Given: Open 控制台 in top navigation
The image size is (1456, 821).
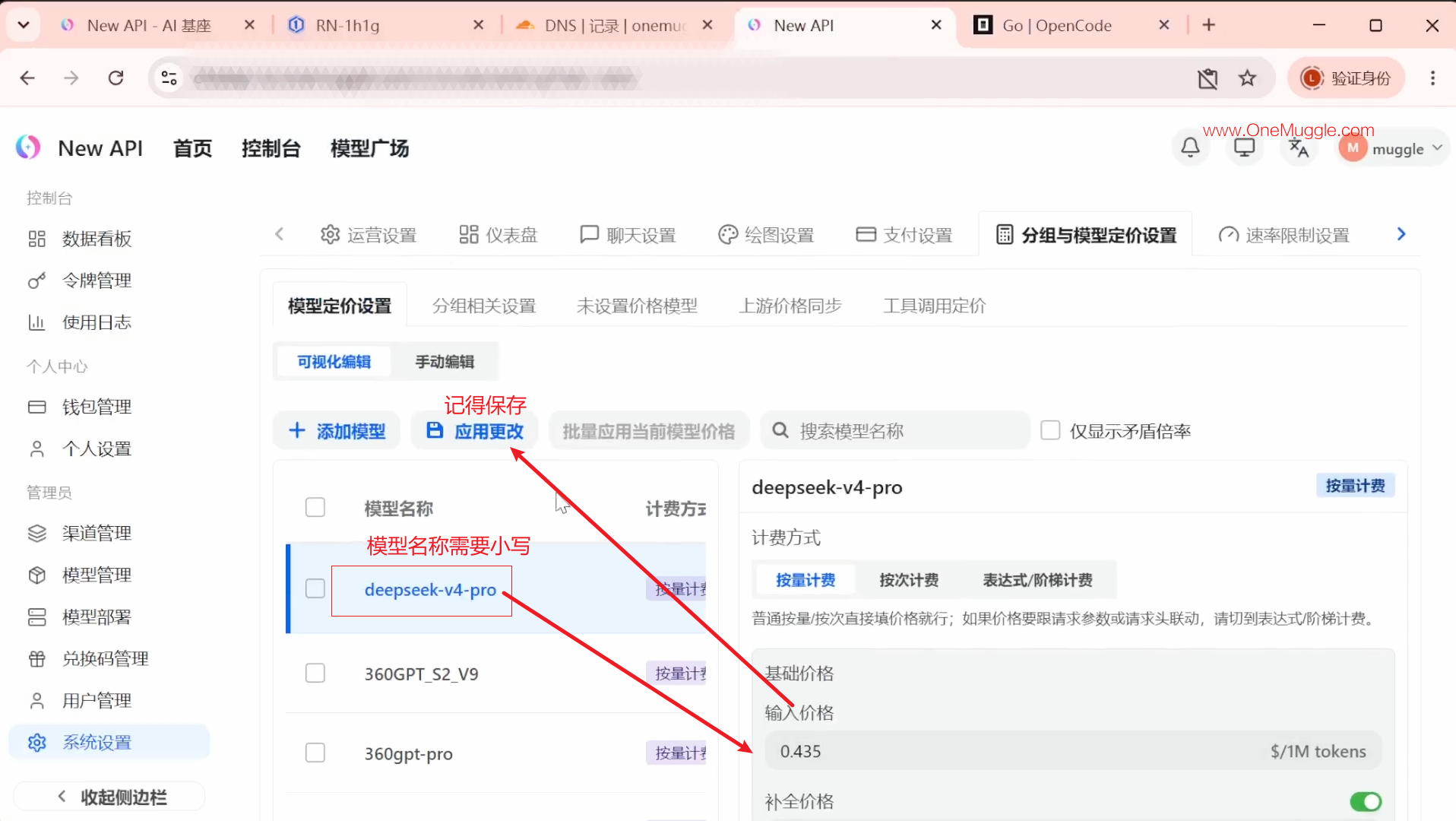Looking at the screenshot, I should pos(271,148).
